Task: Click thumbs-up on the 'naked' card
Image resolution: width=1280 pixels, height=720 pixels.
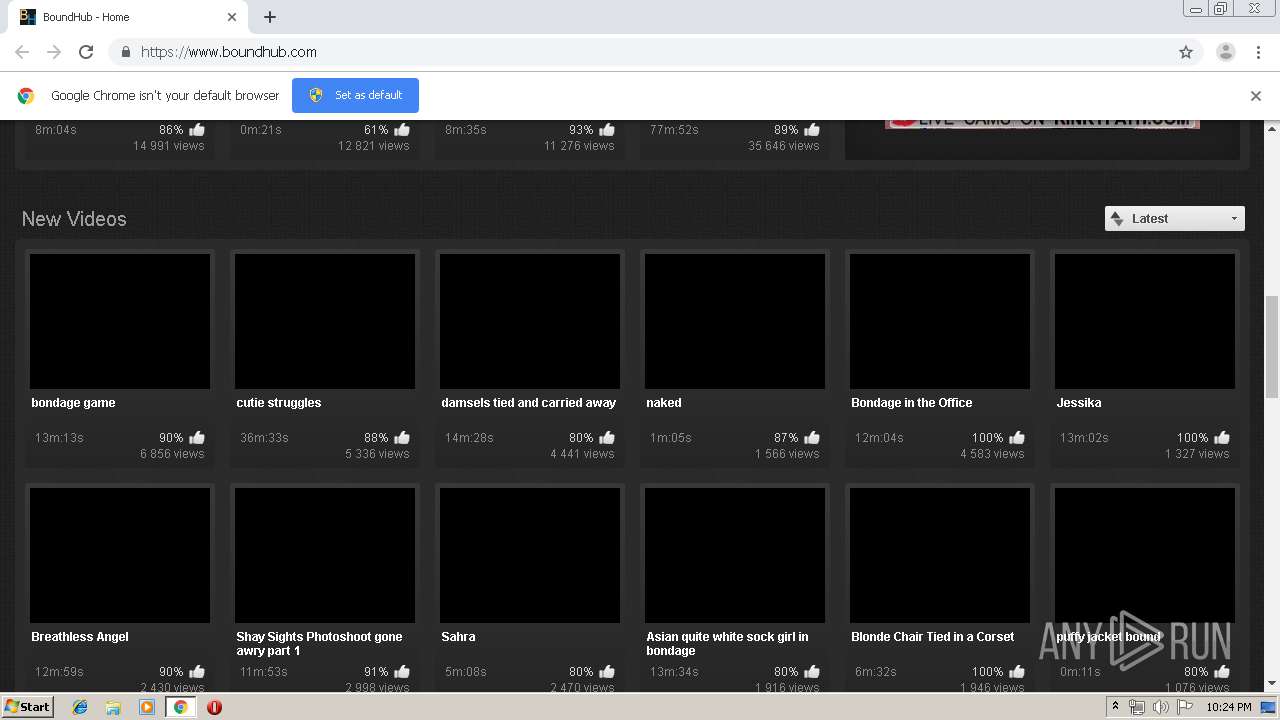Action: click(x=812, y=438)
